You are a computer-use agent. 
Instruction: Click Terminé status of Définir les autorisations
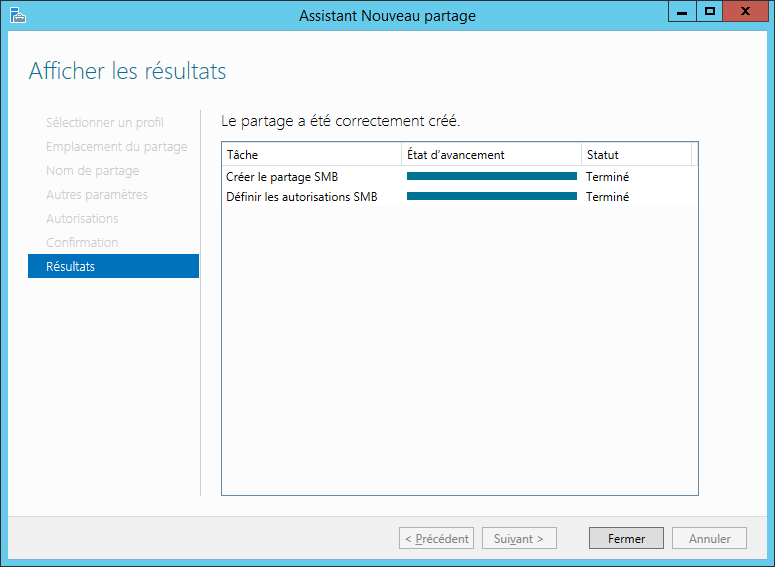tap(607, 197)
